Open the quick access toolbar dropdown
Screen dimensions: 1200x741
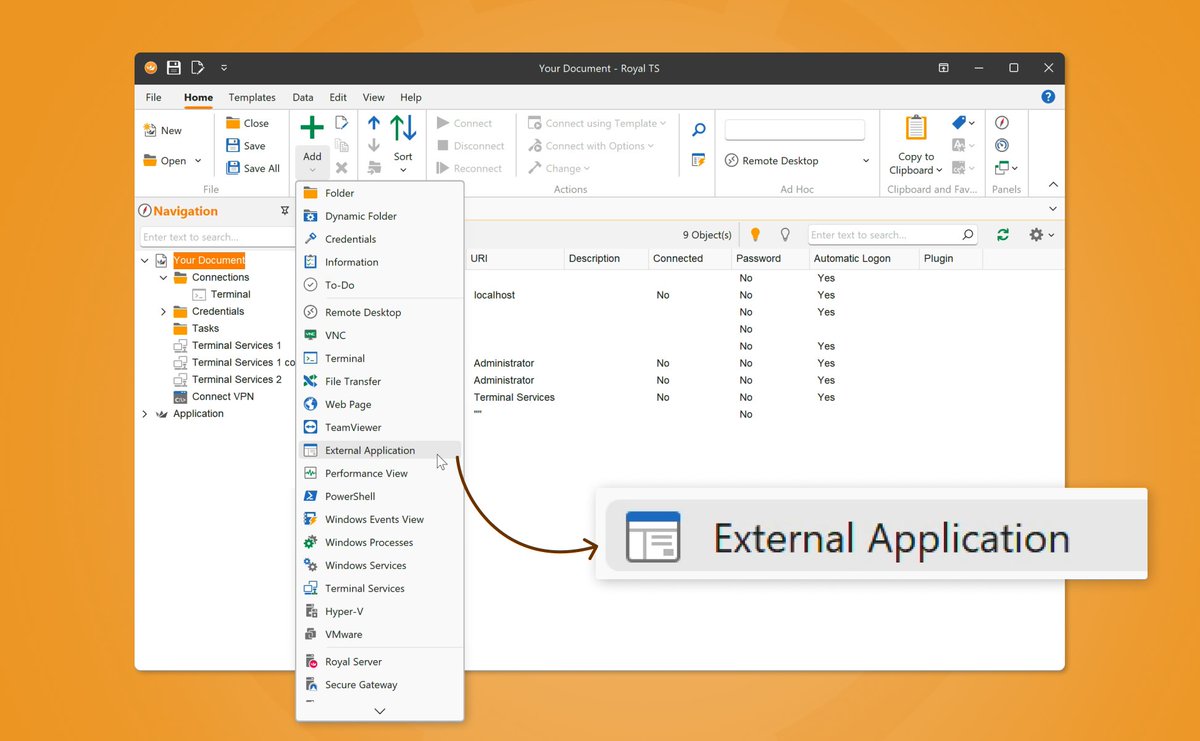(x=224, y=68)
